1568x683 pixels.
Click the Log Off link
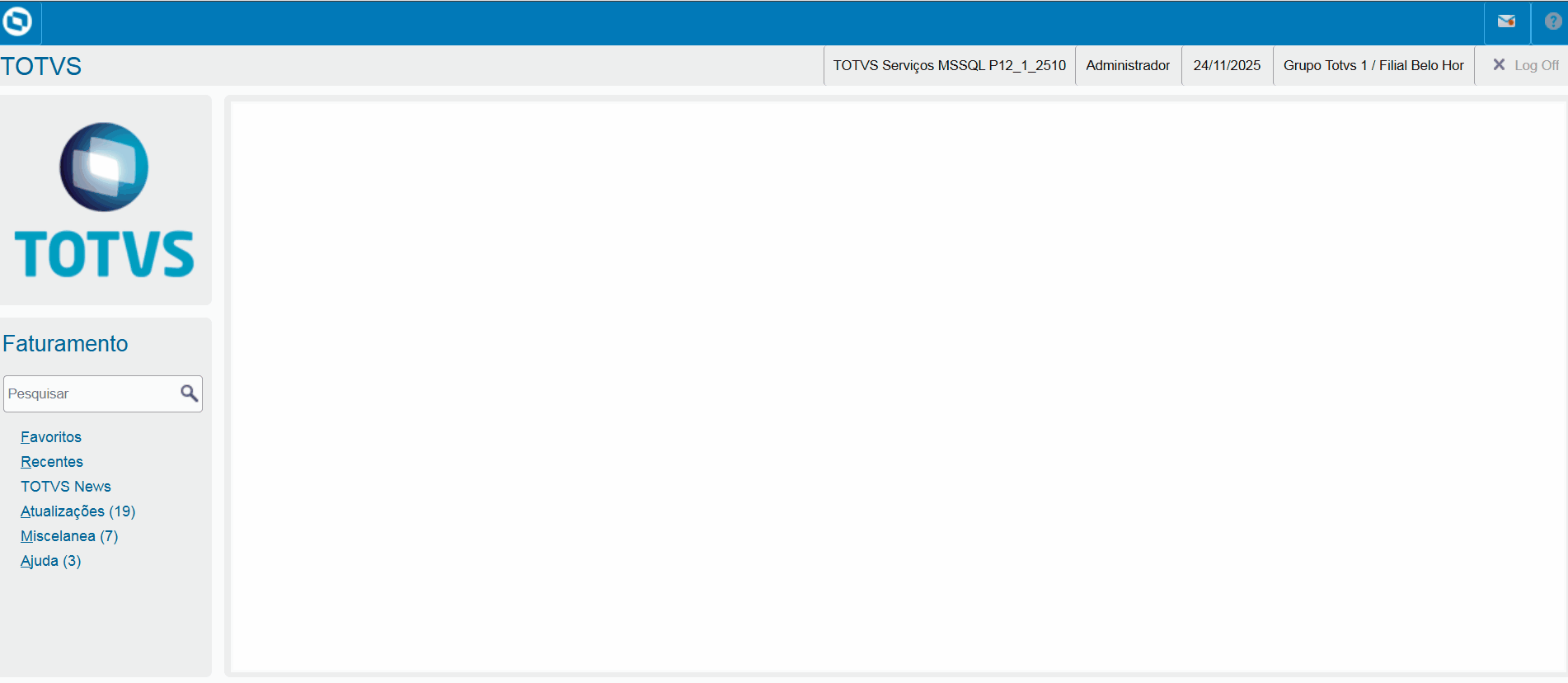1537,65
